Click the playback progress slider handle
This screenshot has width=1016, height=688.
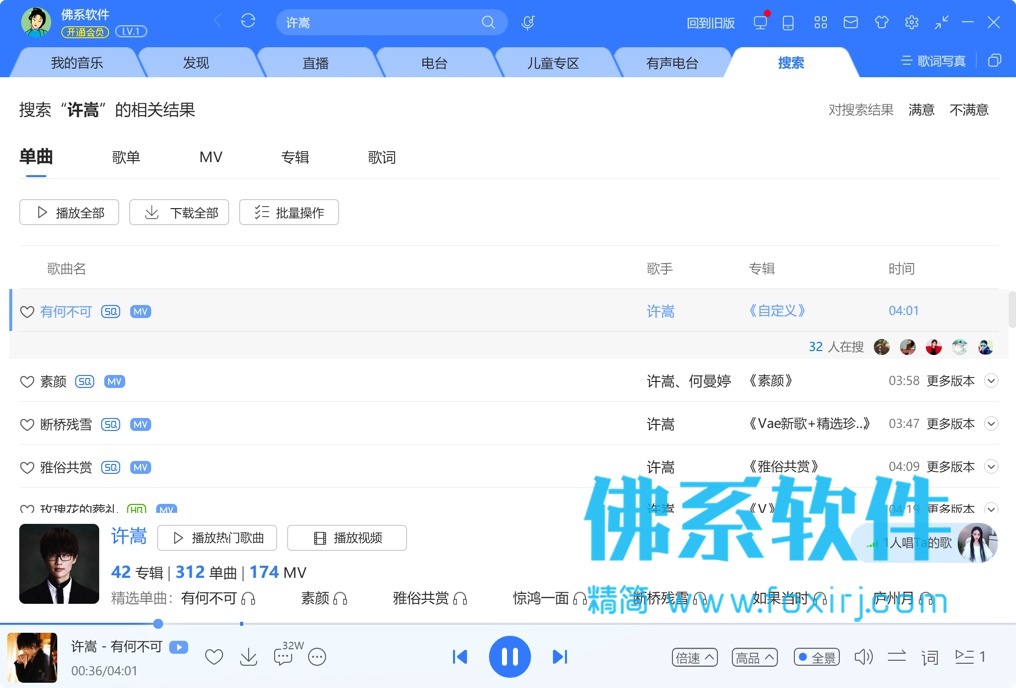click(x=158, y=624)
